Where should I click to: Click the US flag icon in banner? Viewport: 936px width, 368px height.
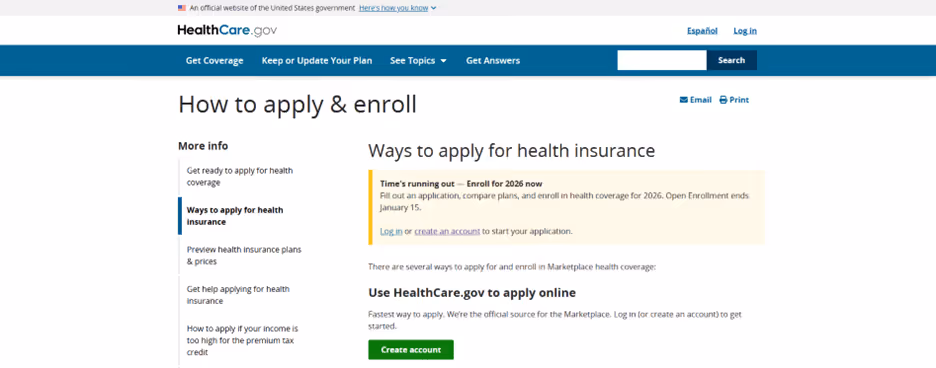[x=181, y=8]
